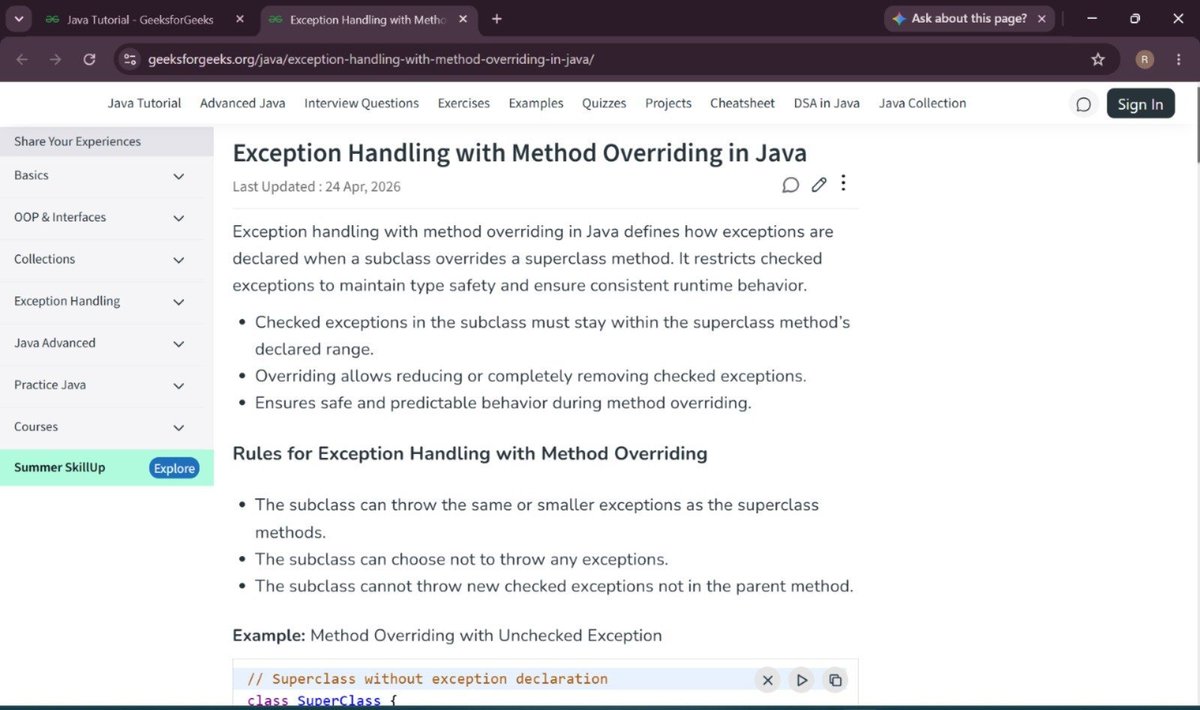Viewport: 1200px width, 710px height.
Task: Click the X icon in code block toolbar
Action: [767, 680]
